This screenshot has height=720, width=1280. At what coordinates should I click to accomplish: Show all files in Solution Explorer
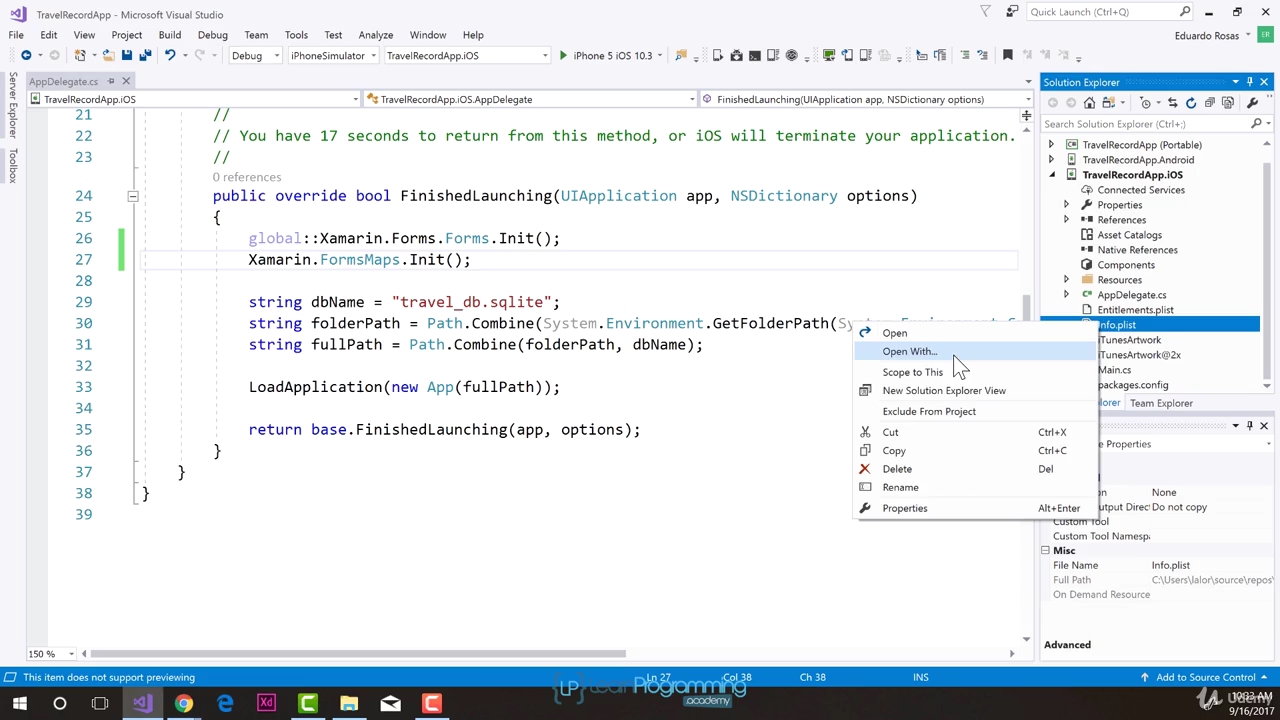1227,103
